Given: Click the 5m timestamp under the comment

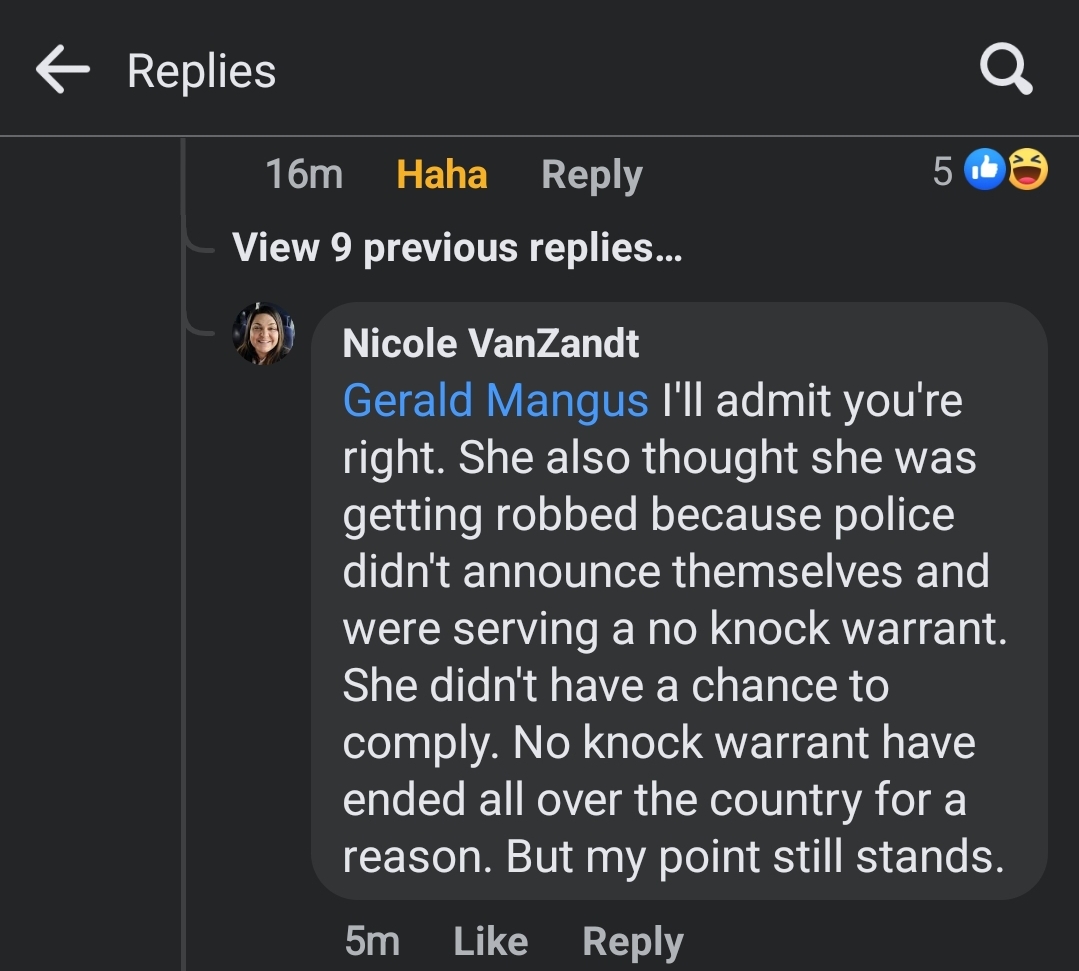Looking at the screenshot, I should coord(372,941).
